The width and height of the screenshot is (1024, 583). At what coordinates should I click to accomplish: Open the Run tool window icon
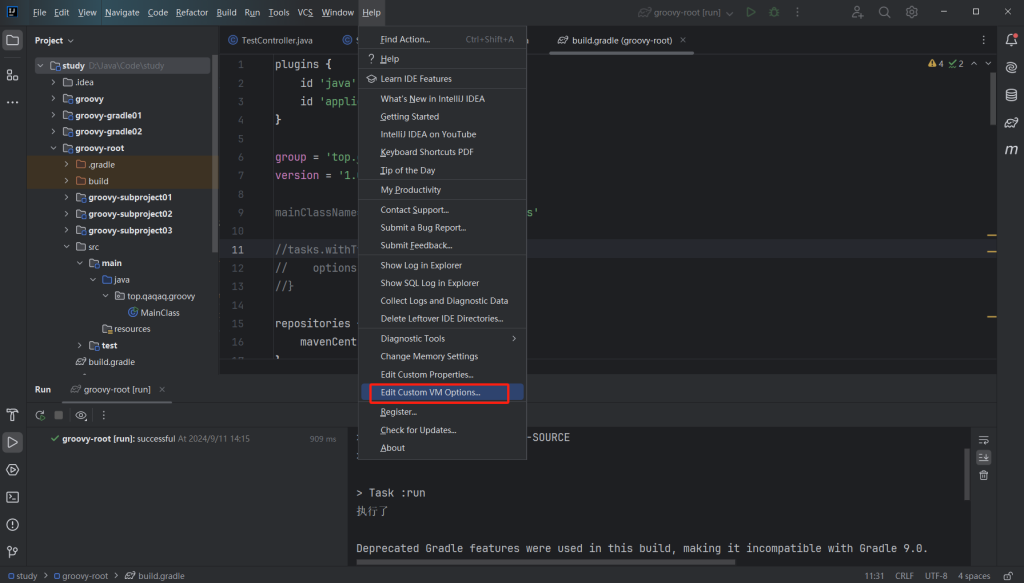[12, 442]
